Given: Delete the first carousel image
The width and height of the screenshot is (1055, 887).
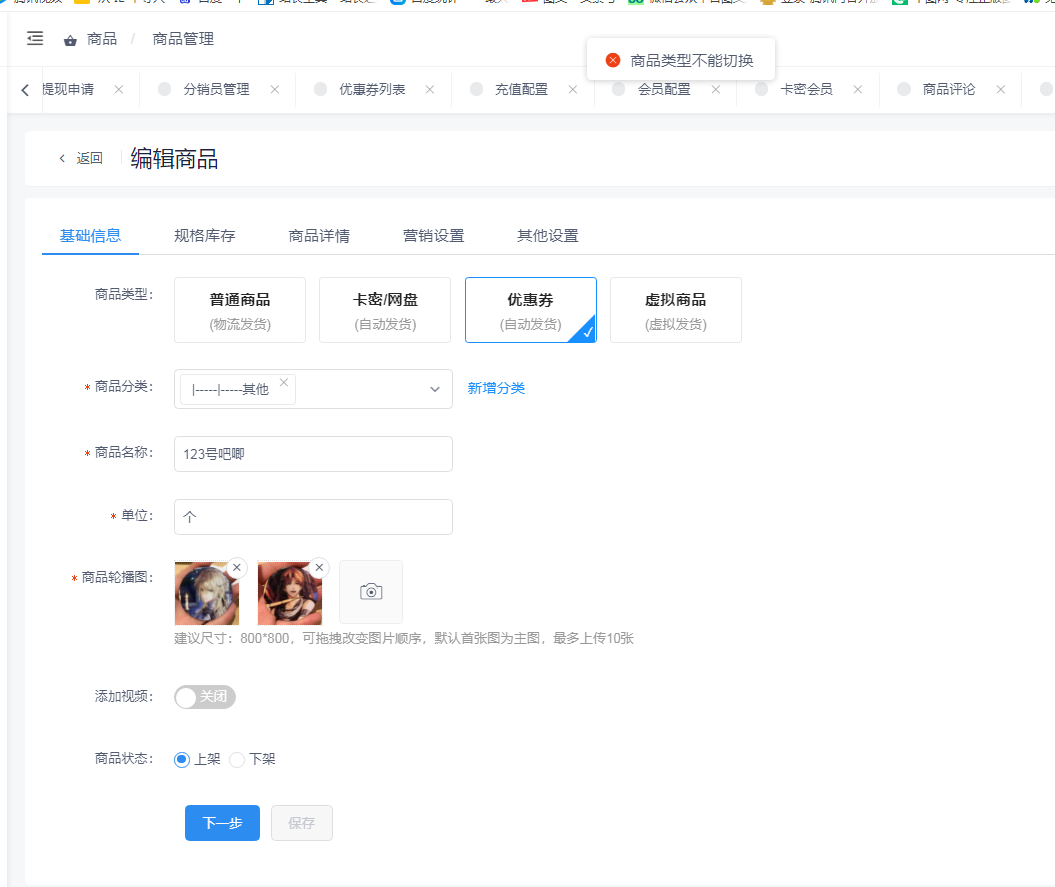Looking at the screenshot, I should click(237, 567).
